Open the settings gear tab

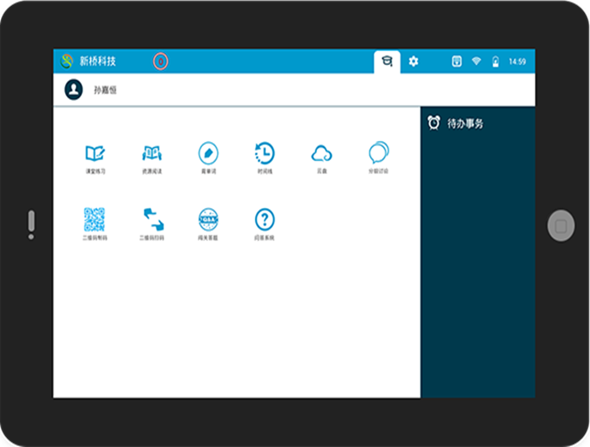413,61
